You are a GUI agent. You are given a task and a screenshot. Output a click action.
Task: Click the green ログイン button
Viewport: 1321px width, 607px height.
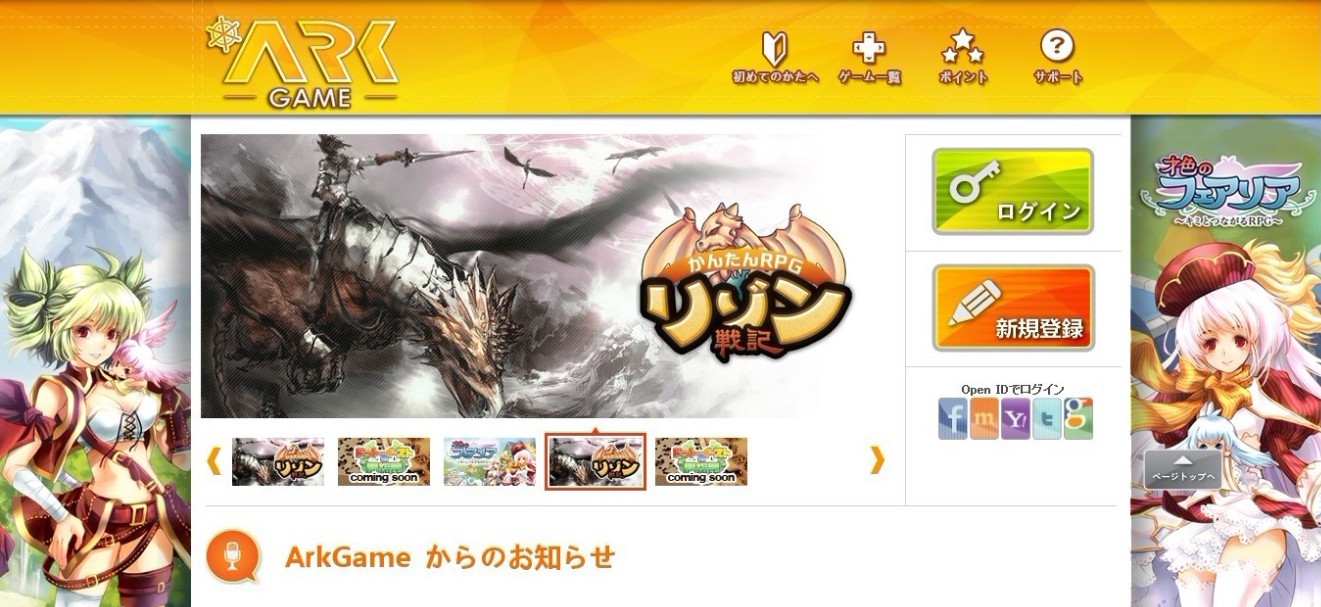1013,191
